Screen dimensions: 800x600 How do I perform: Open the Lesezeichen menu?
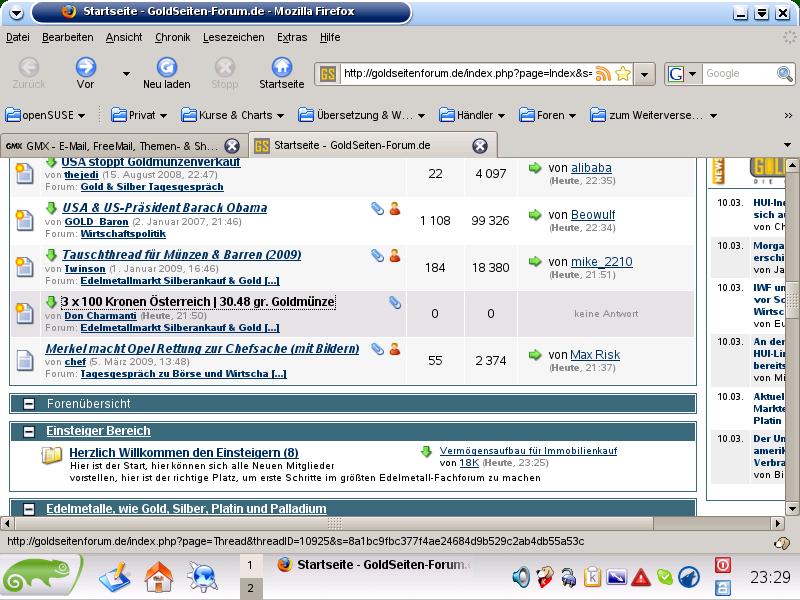click(x=233, y=37)
